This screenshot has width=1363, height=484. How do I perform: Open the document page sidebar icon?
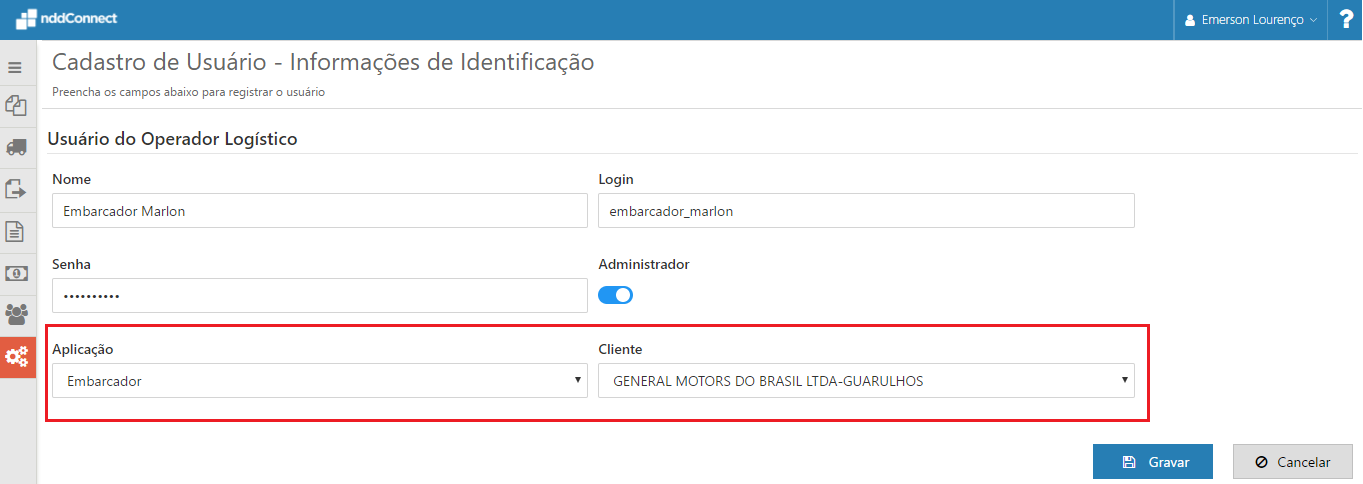[16, 231]
